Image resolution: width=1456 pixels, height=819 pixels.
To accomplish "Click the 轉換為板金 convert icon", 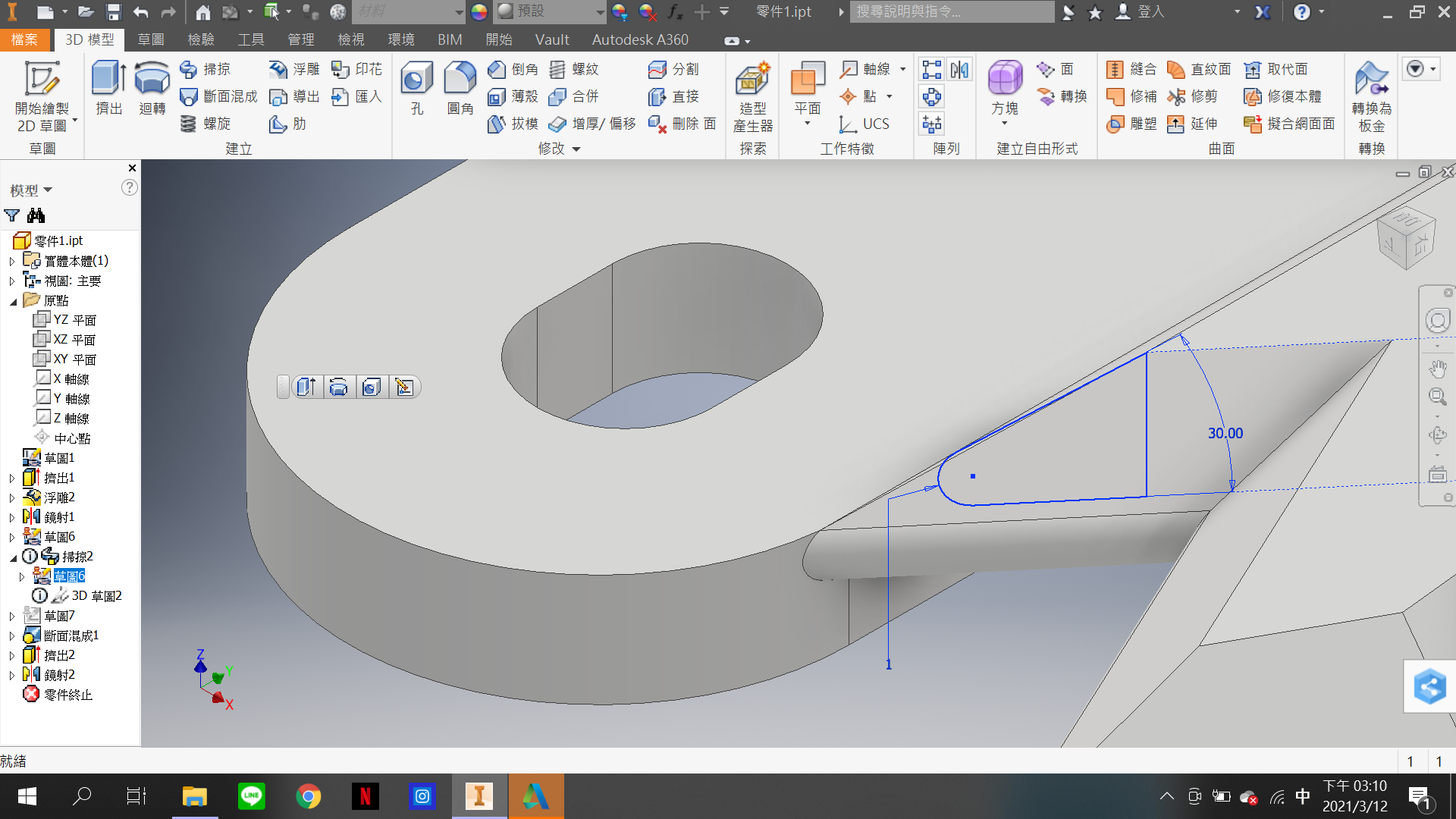I will pos(1371,96).
